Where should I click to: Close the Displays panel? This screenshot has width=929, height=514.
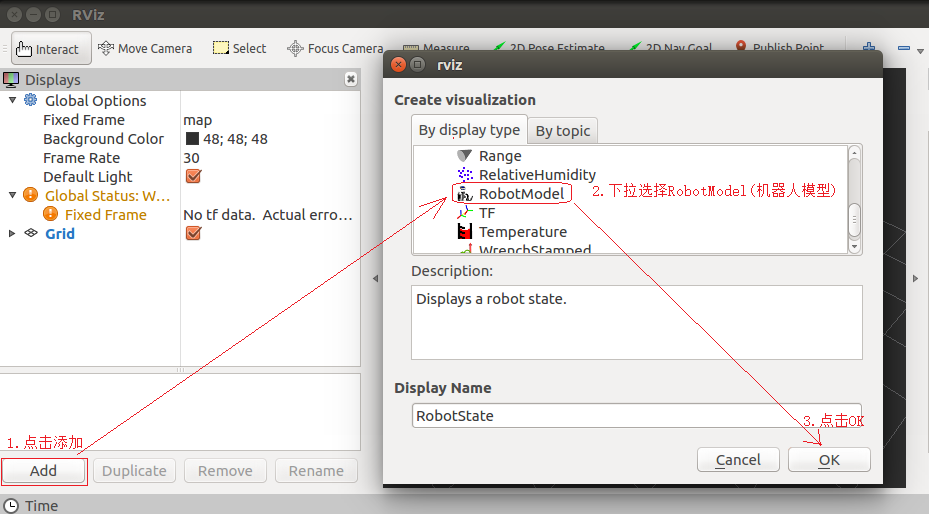(x=351, y=79)
